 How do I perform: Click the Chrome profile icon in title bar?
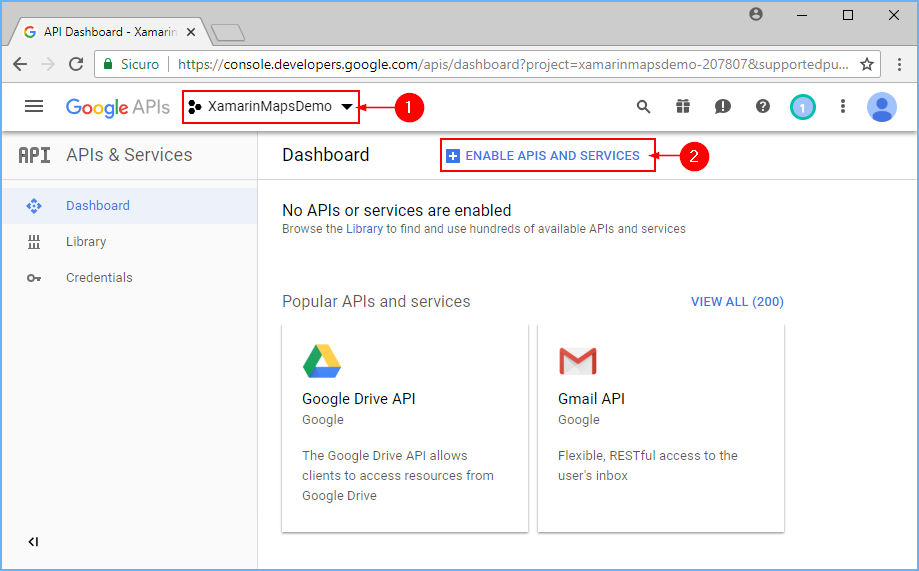point(756,14)
